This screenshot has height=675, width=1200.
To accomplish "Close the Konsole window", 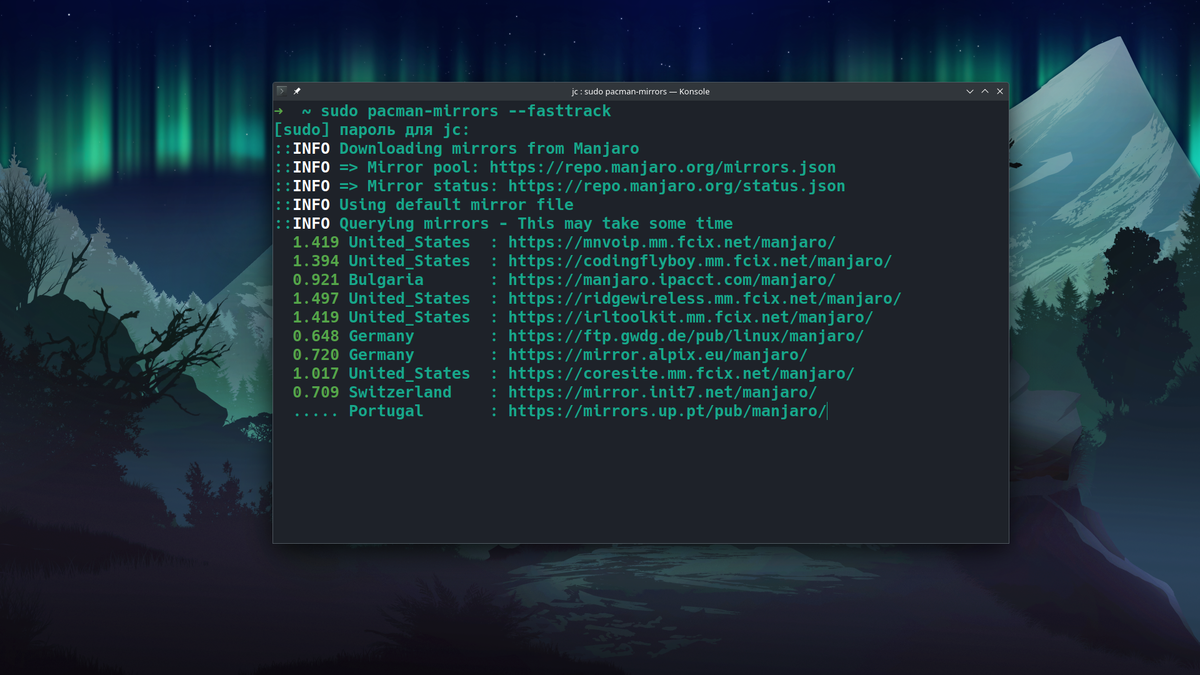I will pos(1000,91).
